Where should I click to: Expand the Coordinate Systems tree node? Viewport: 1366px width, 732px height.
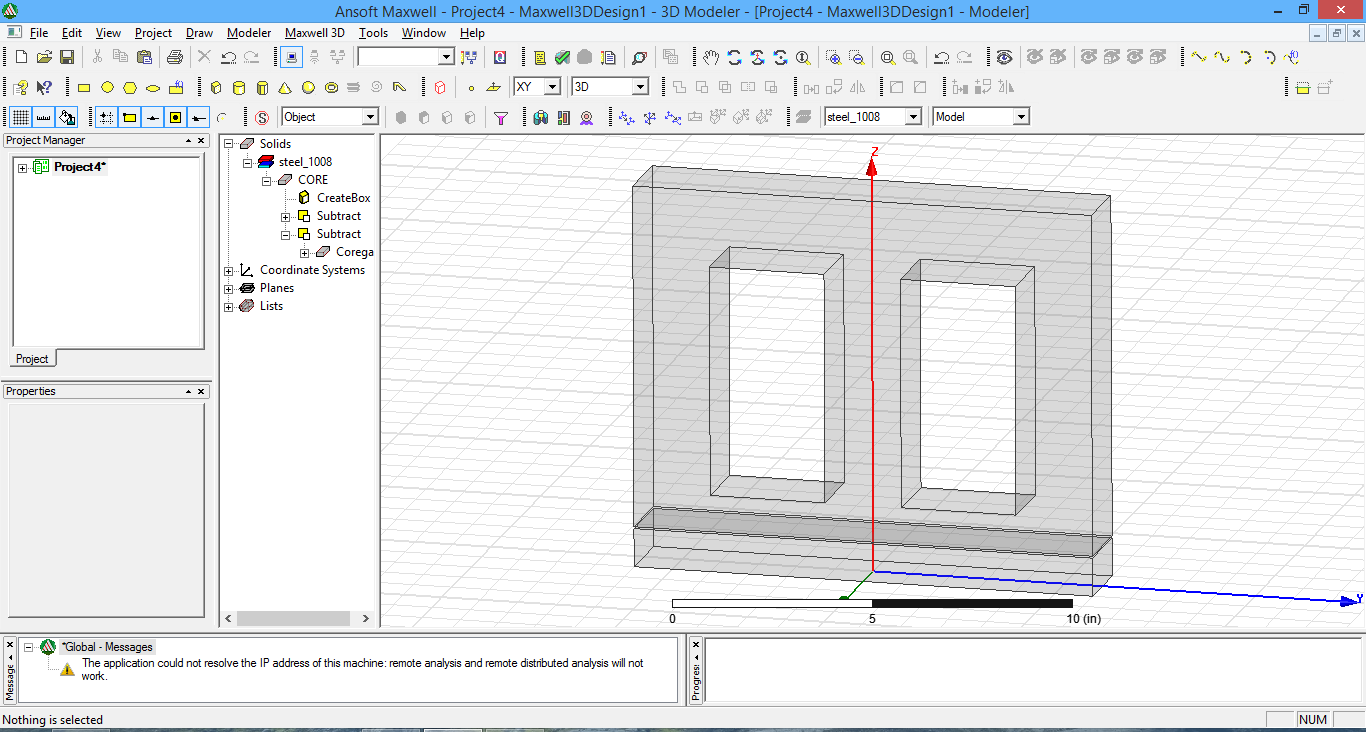pyautogui.click(x=229, y=270)
